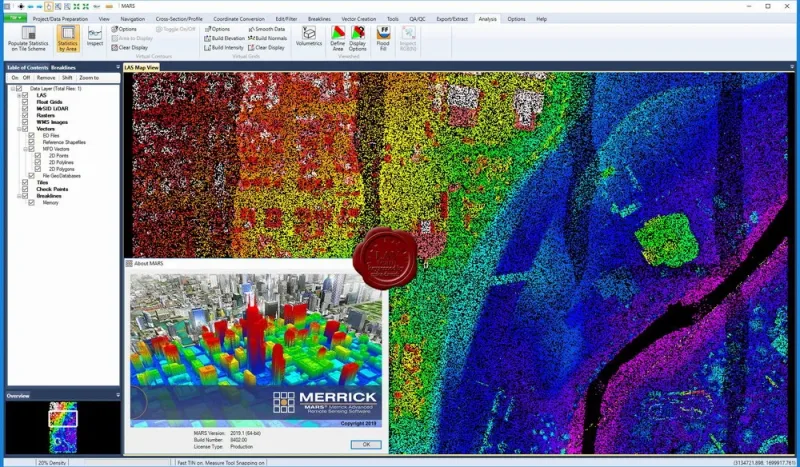
Task: Click the On button in Table of Contents
Action: (x=15, y=78)
